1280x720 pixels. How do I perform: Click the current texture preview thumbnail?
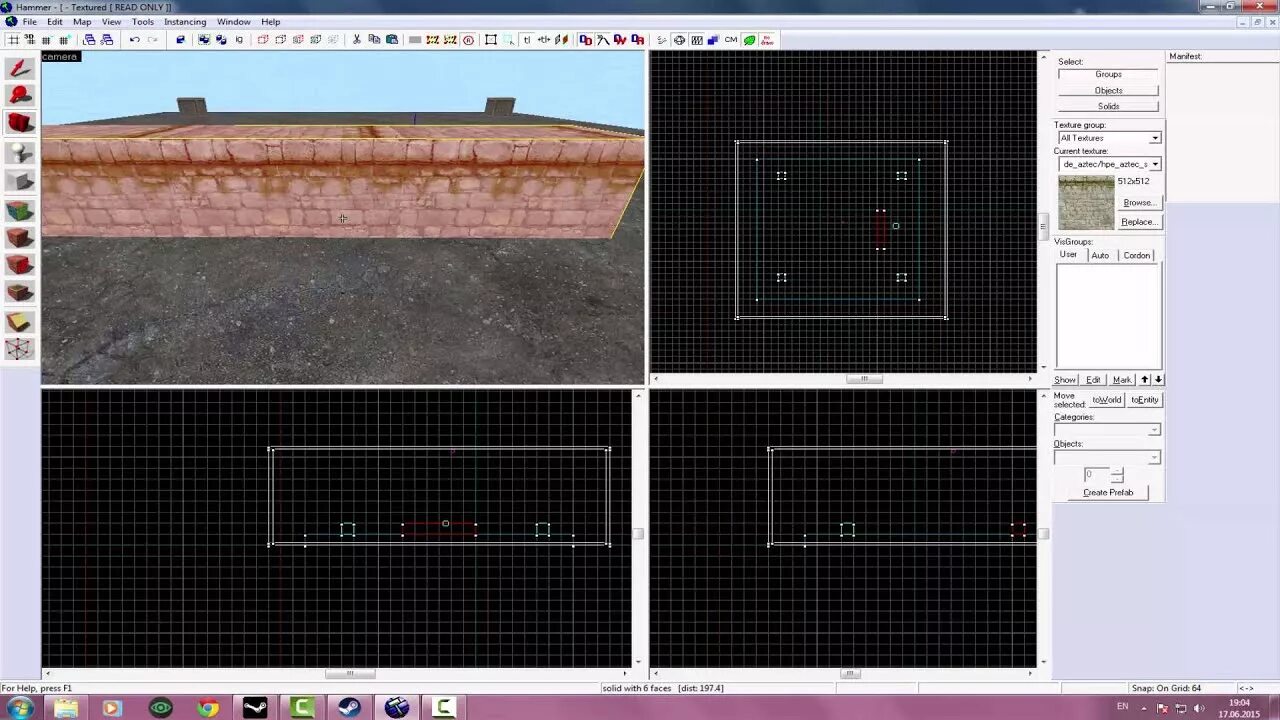(x=1086, y=203)
